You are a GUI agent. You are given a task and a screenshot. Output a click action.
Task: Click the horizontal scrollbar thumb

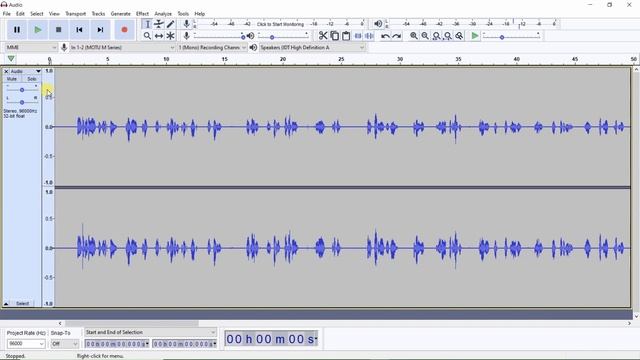pos(131,323)
